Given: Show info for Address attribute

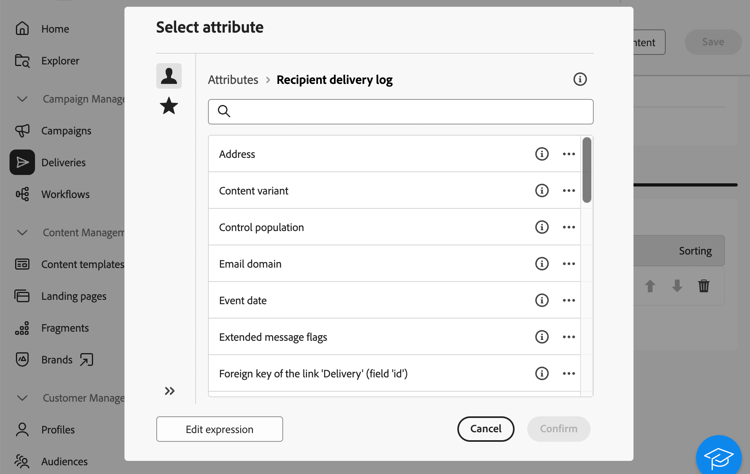Looking at the screenshot, I should coord(542,154).
